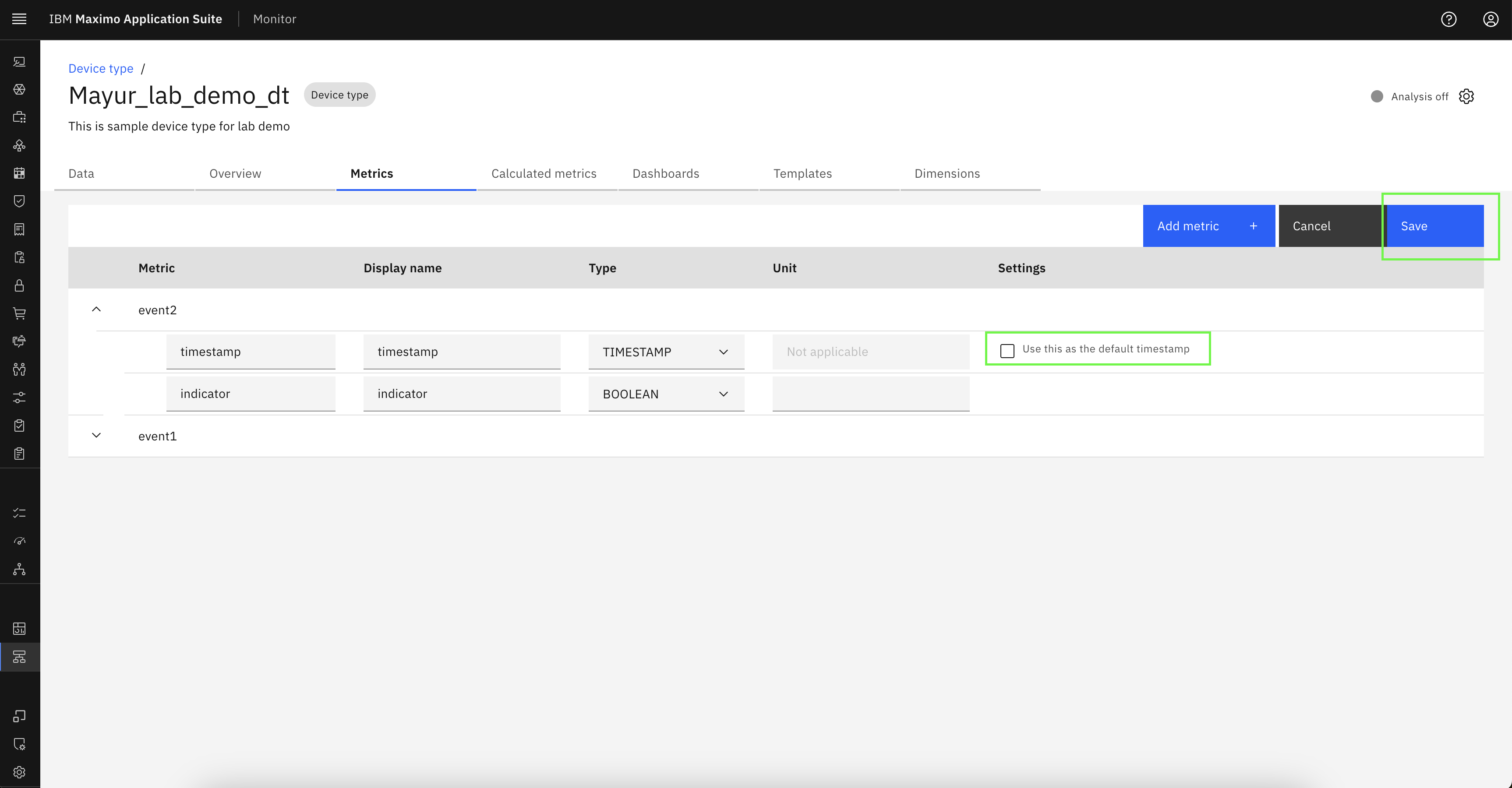Click the timestamp display name field
This screenshot has height=788, width=1512.
point(462,352)
